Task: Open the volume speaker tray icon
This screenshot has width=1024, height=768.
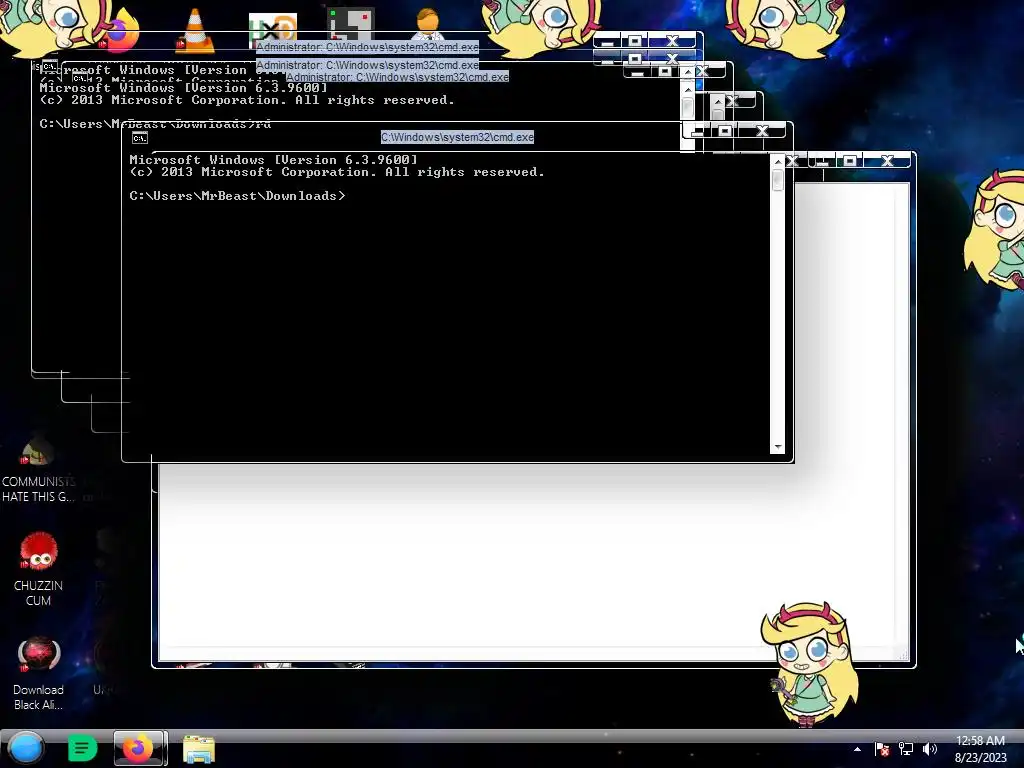Action: [x=929, y=749]
